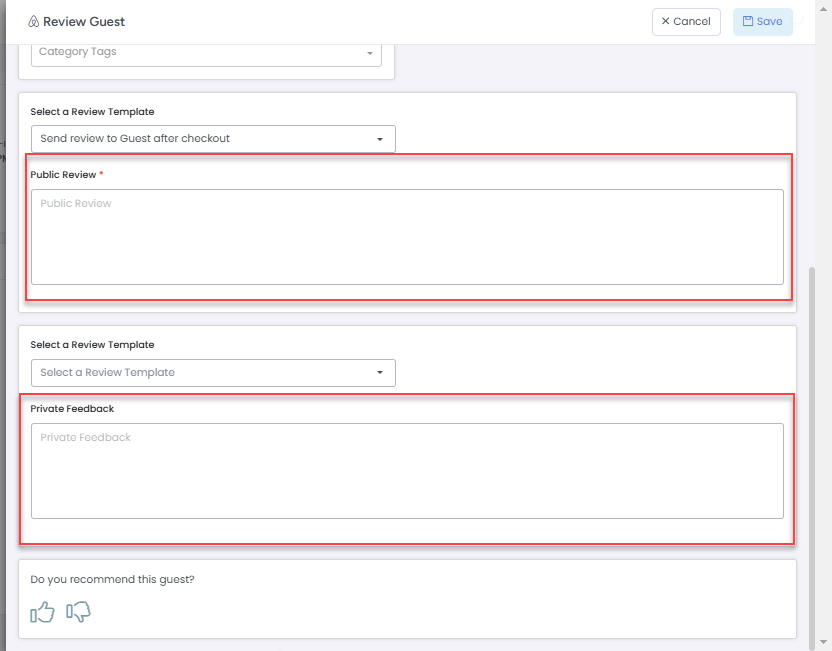Click the thumbs up recommend icon
The image size is (832, 651).
point(42,612)
